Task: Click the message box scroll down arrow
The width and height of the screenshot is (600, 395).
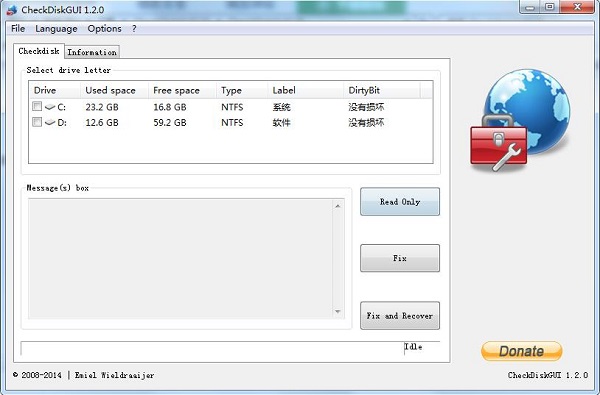Action: point(338,312)
